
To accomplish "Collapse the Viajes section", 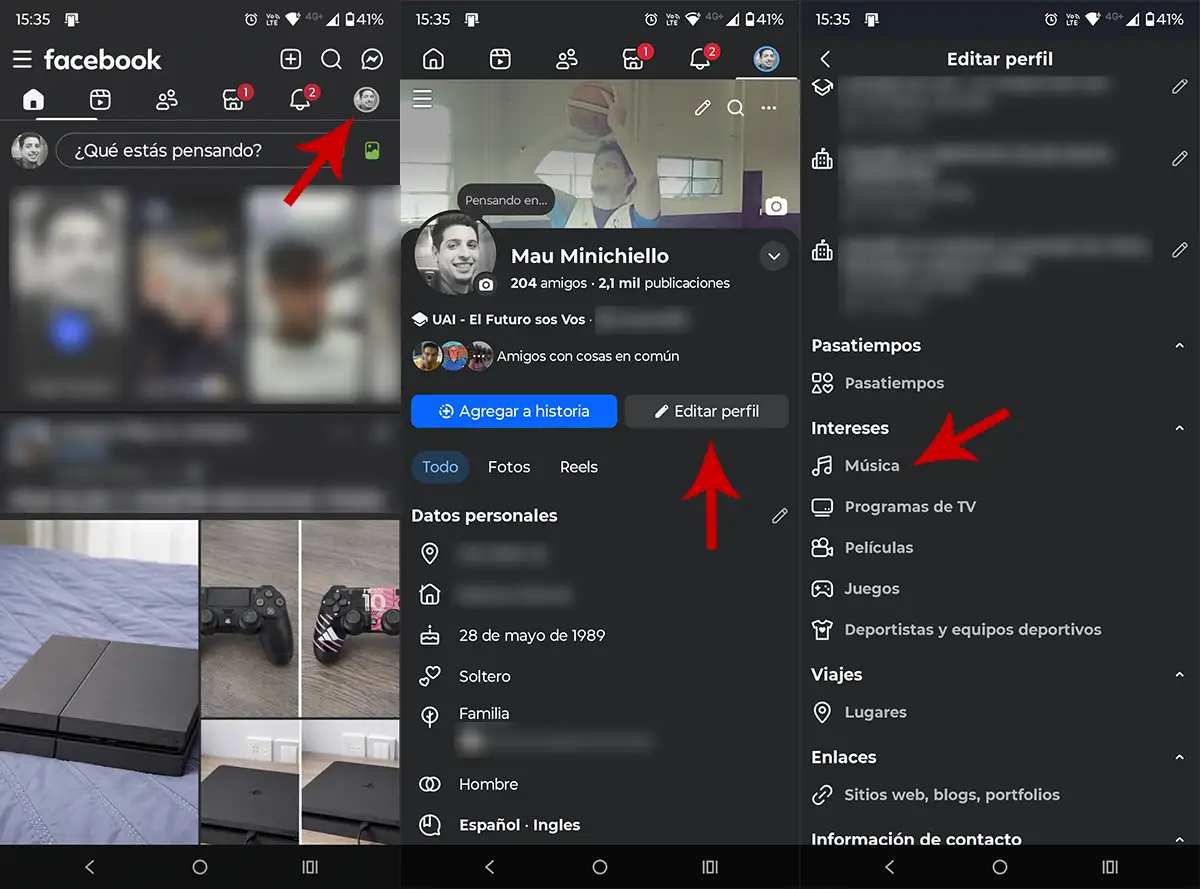I will pyautogui.click(x=1179, y=675).
